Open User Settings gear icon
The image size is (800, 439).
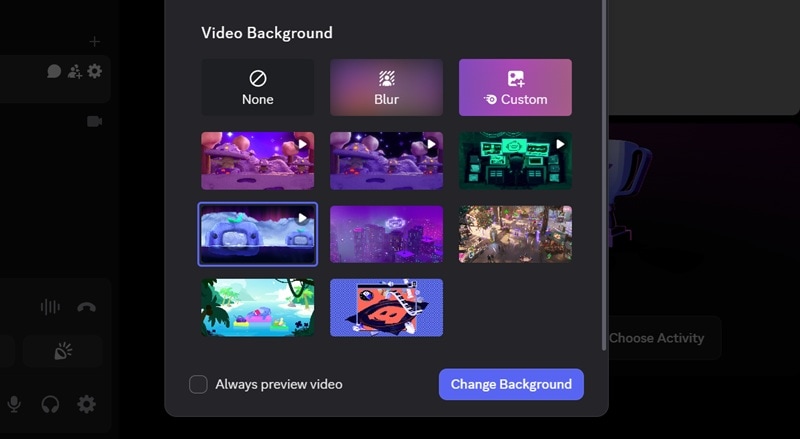click(x=86, y=404)
